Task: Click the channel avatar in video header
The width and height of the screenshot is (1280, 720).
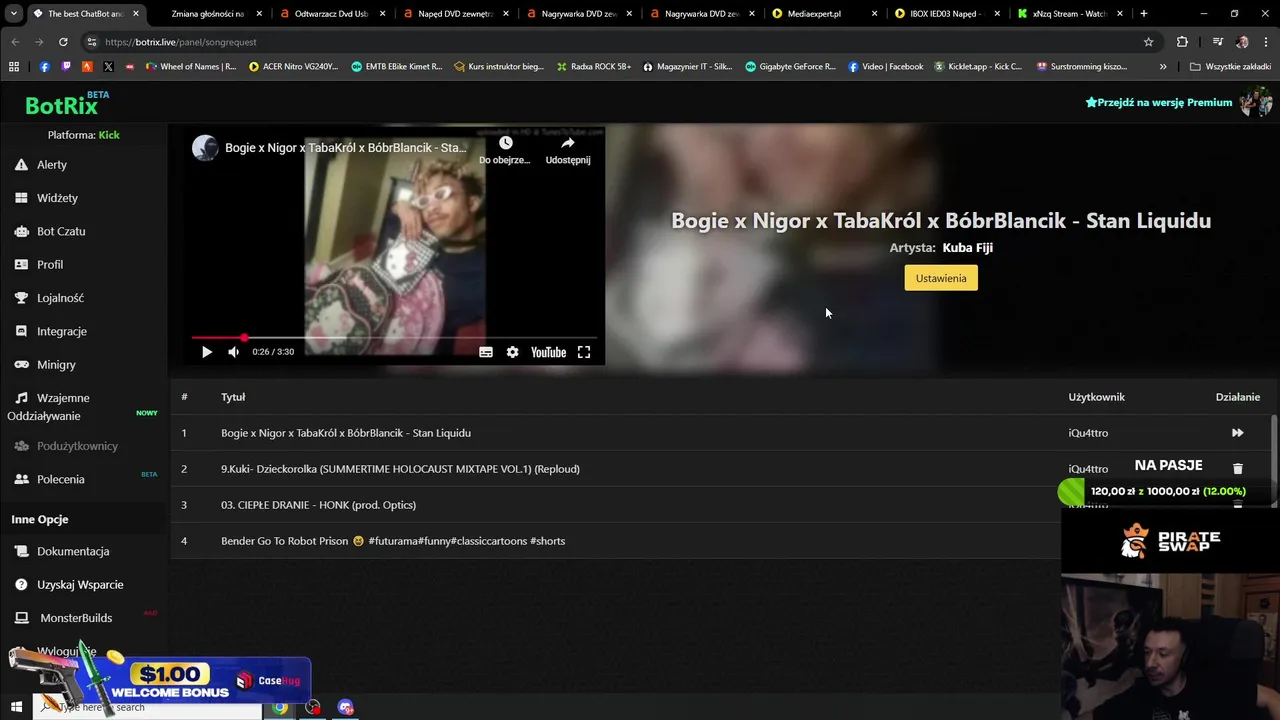Action: pyautogui.click(x=205, y=148)
